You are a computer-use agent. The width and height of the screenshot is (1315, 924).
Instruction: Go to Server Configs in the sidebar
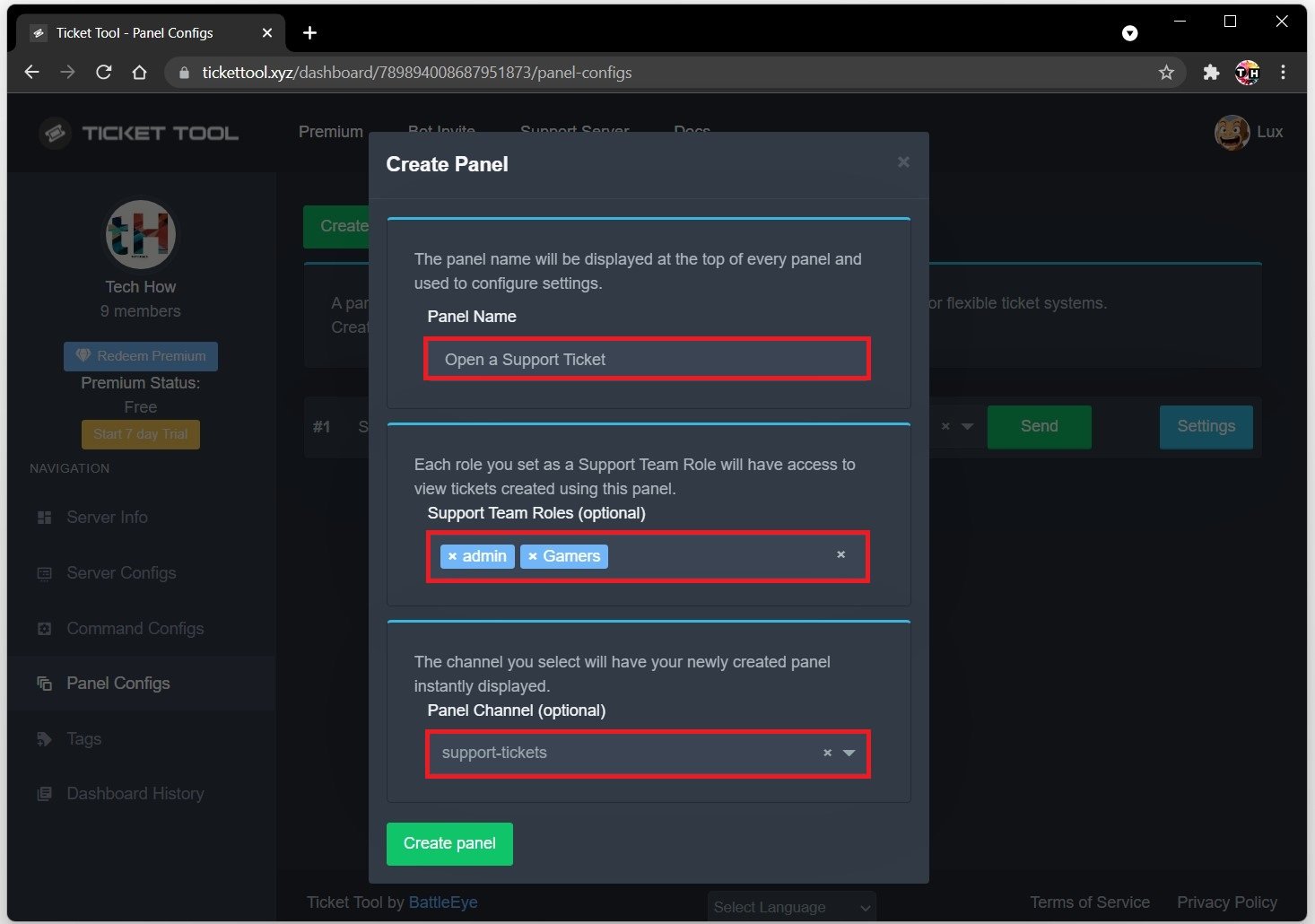pos(121,573)
